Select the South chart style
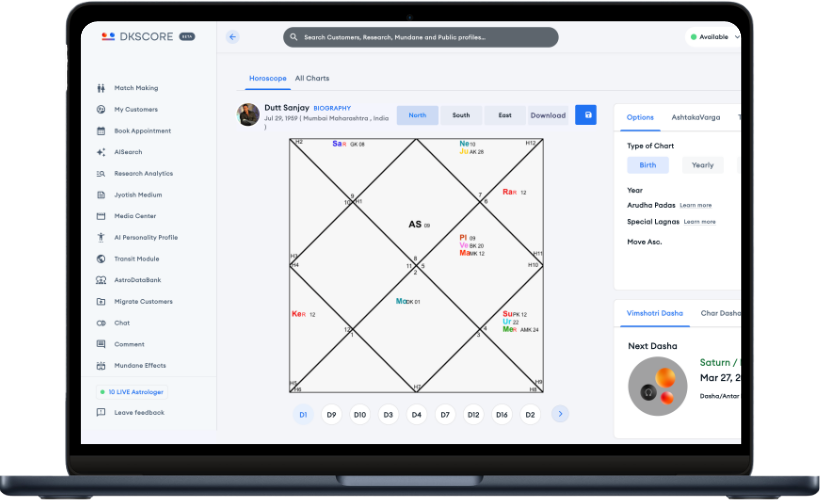Screen dimensions: 820x501 (x=461, y=115)
